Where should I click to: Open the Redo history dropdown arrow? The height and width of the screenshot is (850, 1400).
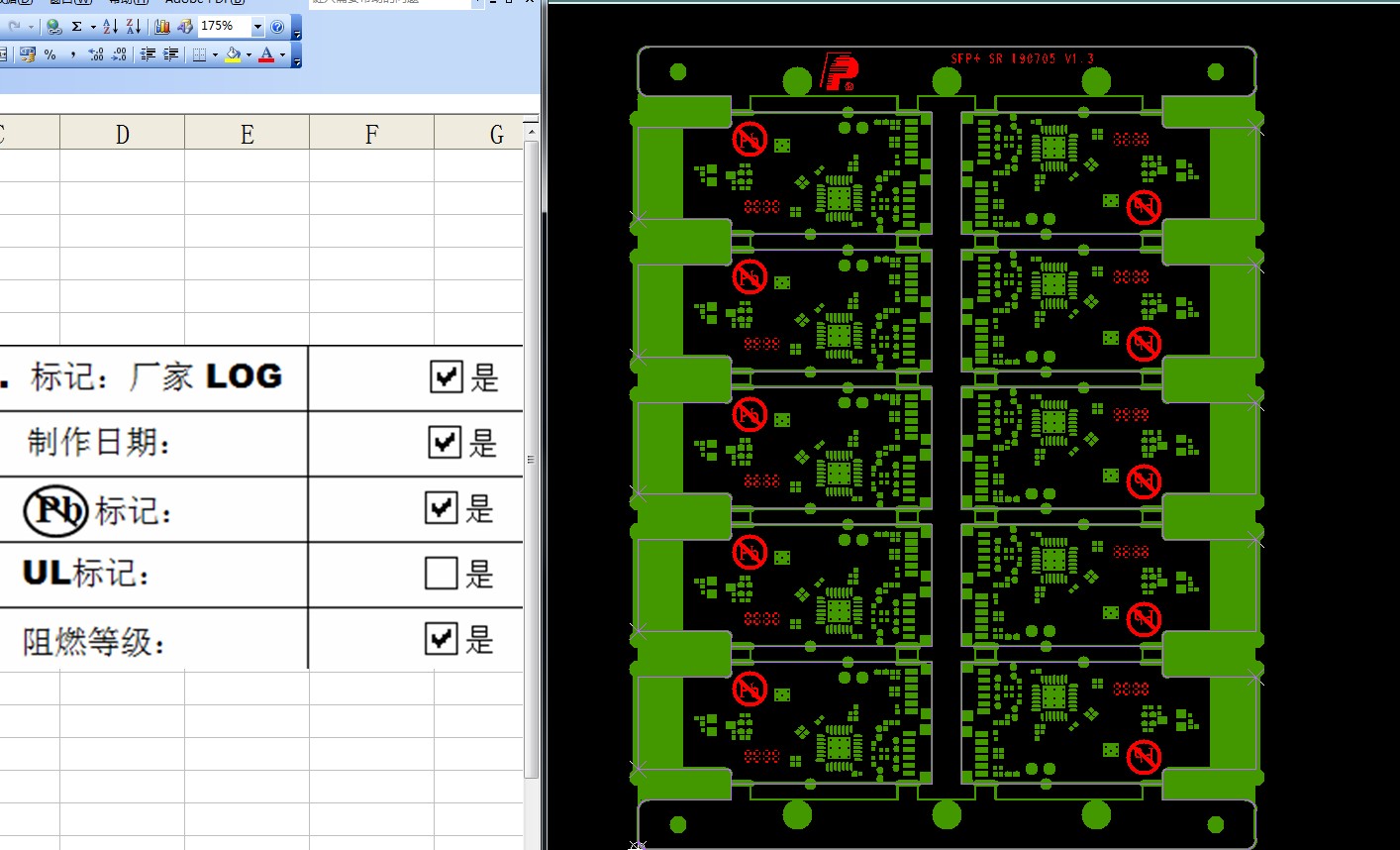[x=31, y=27]
